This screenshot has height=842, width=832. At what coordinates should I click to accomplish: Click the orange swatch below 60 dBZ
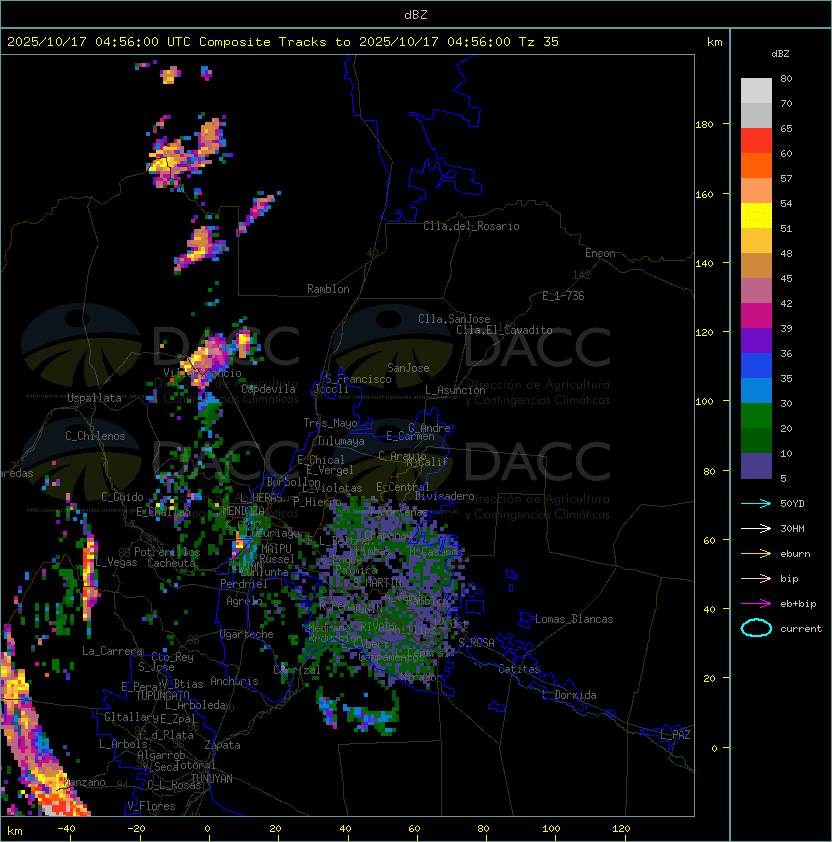pos(756,165)
